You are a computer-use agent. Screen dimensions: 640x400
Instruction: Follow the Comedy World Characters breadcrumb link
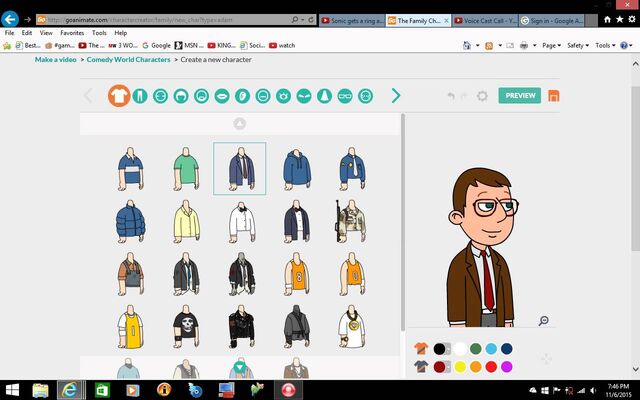pos(129,60)
